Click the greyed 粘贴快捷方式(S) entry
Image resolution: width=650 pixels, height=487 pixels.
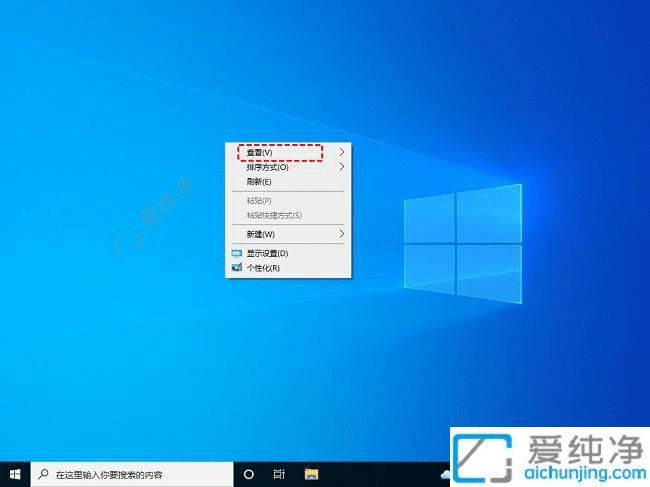[288, 215]
